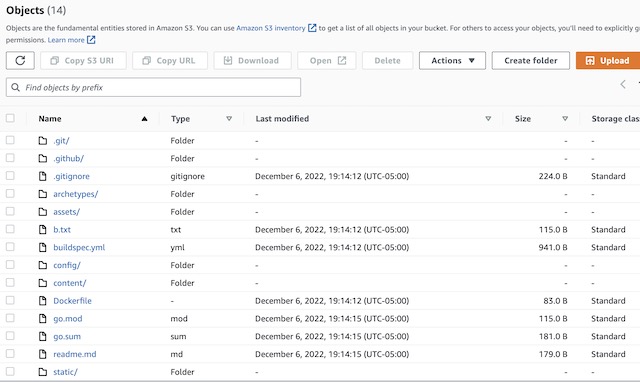Open the b.txt object link
640x382 pixels.
click(x=62, y=229)
